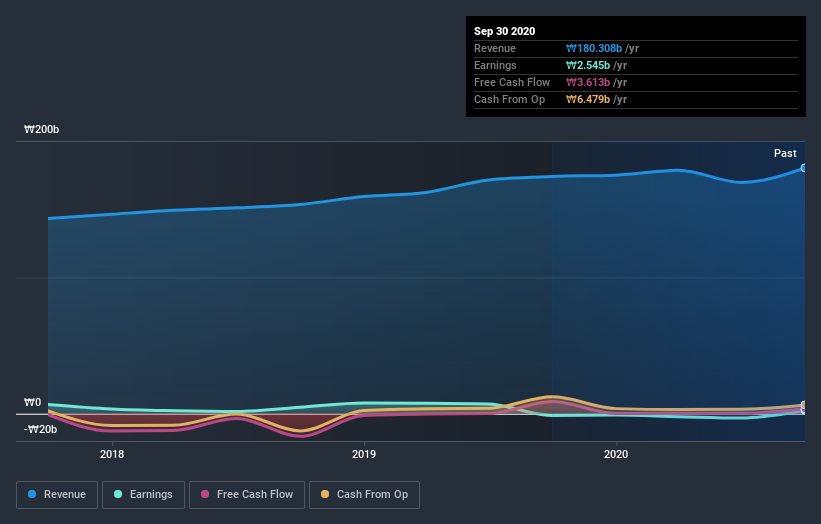Screen dimensions: 821x524
Task: Toggle the Revenue legend button
Action: click(x=57, y=495)
